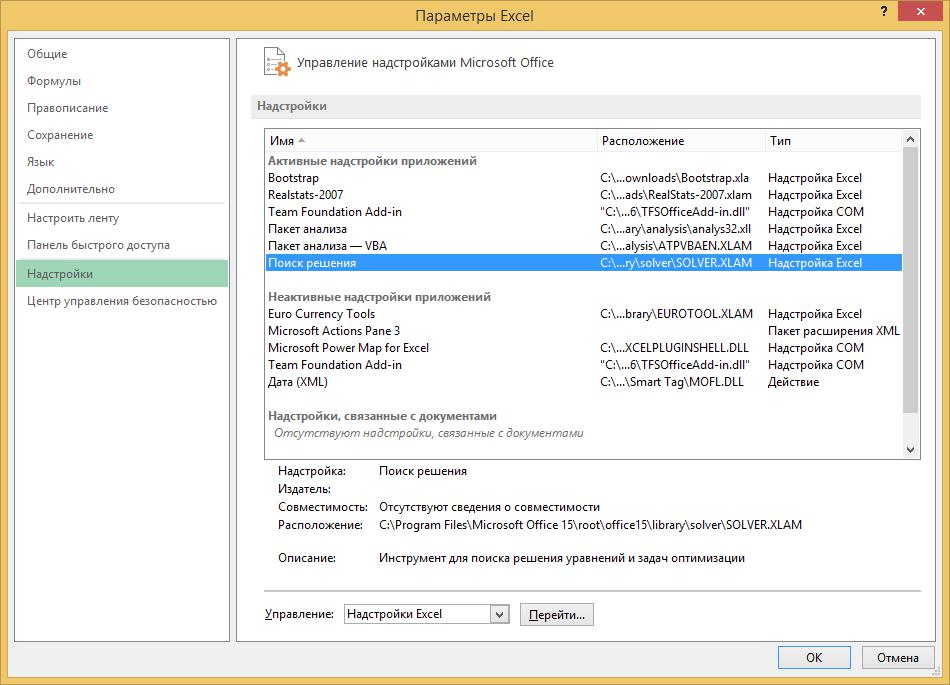Select the Надстройки category in sidebar
The height and width of the screenshot is (685, 950).
[x=122, y=274]
